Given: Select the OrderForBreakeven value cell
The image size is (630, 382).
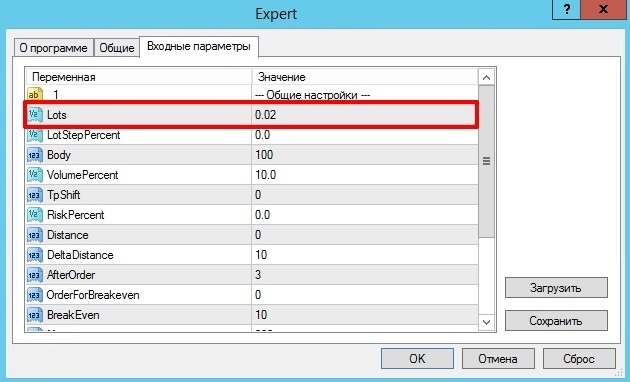Looking at the screenshot, I should coord(365,295).
